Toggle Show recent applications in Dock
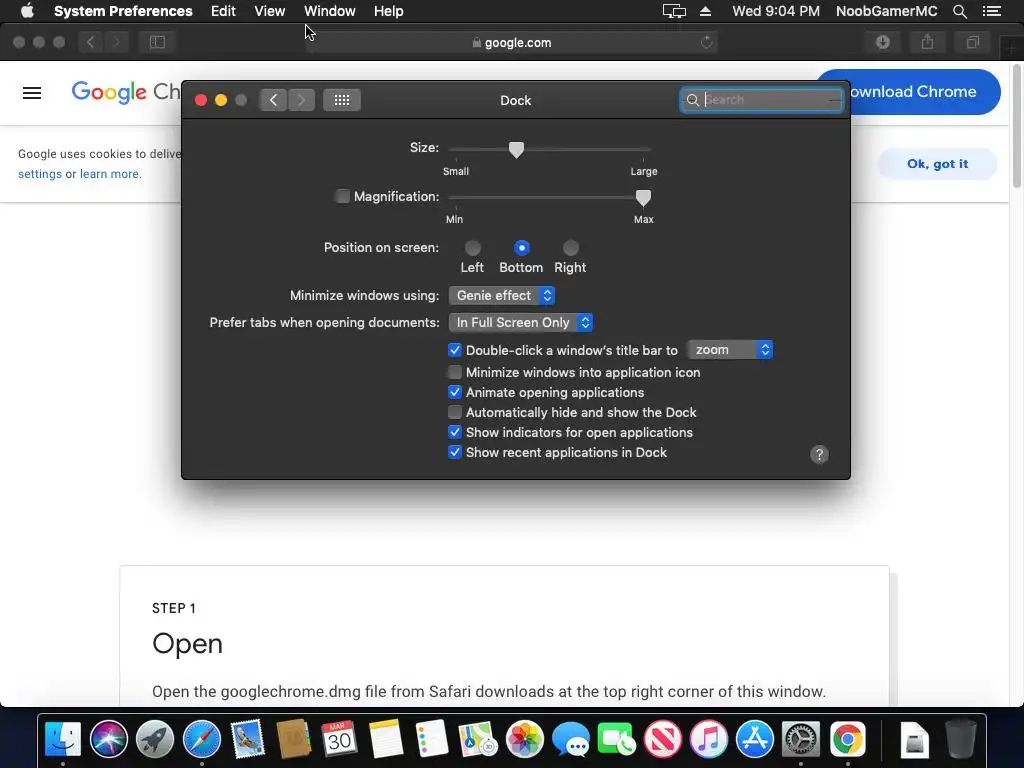Image resolution: width=1024 pixels, height=768 pixels. pyautogui.click(x=455, y=452)
